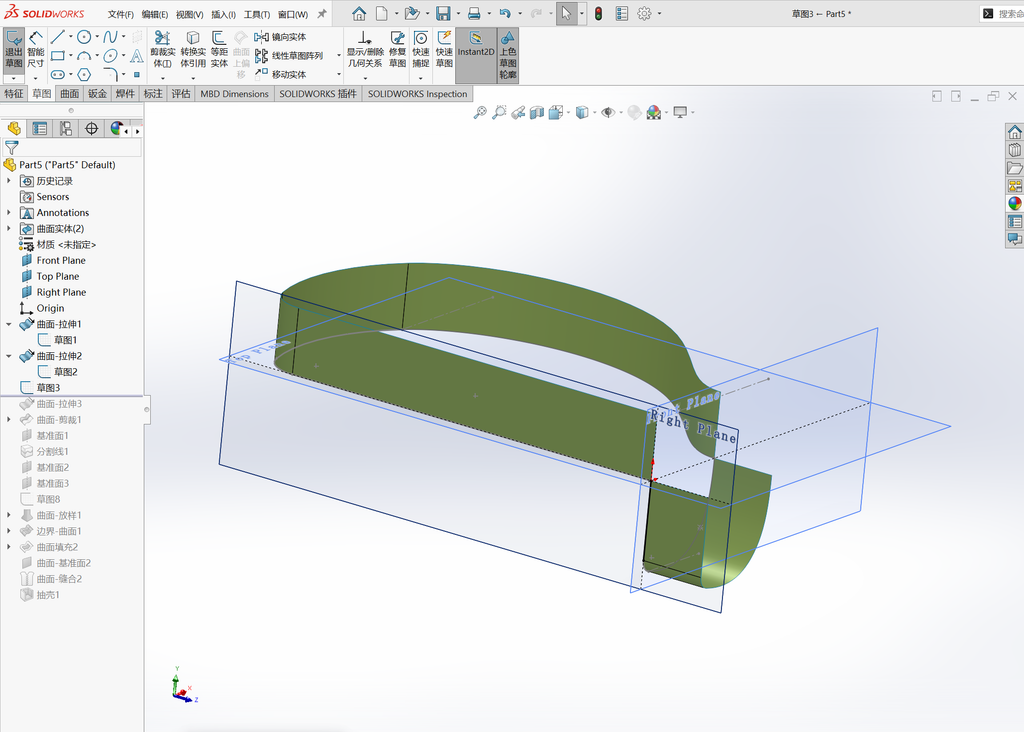Open the 视图(V) menu
The image size is (1024, 732).
point(189,14)
